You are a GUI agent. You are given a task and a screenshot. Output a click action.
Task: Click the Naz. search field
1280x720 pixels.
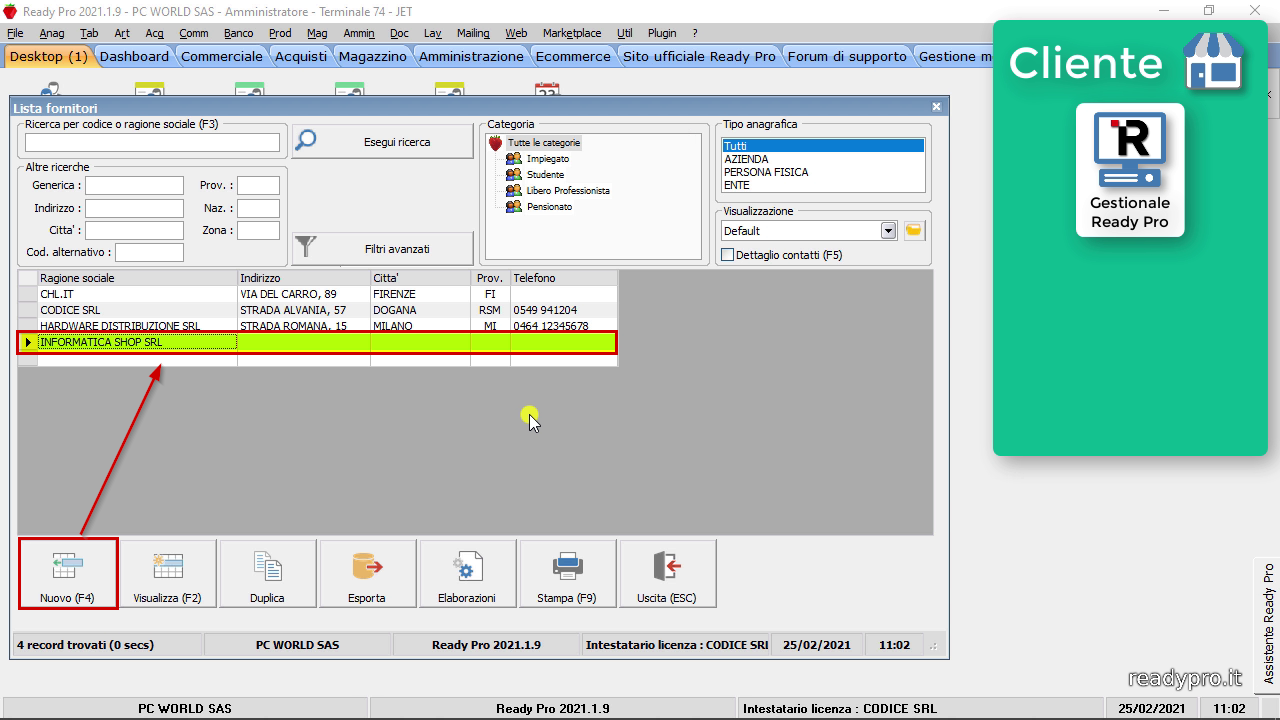point(258,208)
